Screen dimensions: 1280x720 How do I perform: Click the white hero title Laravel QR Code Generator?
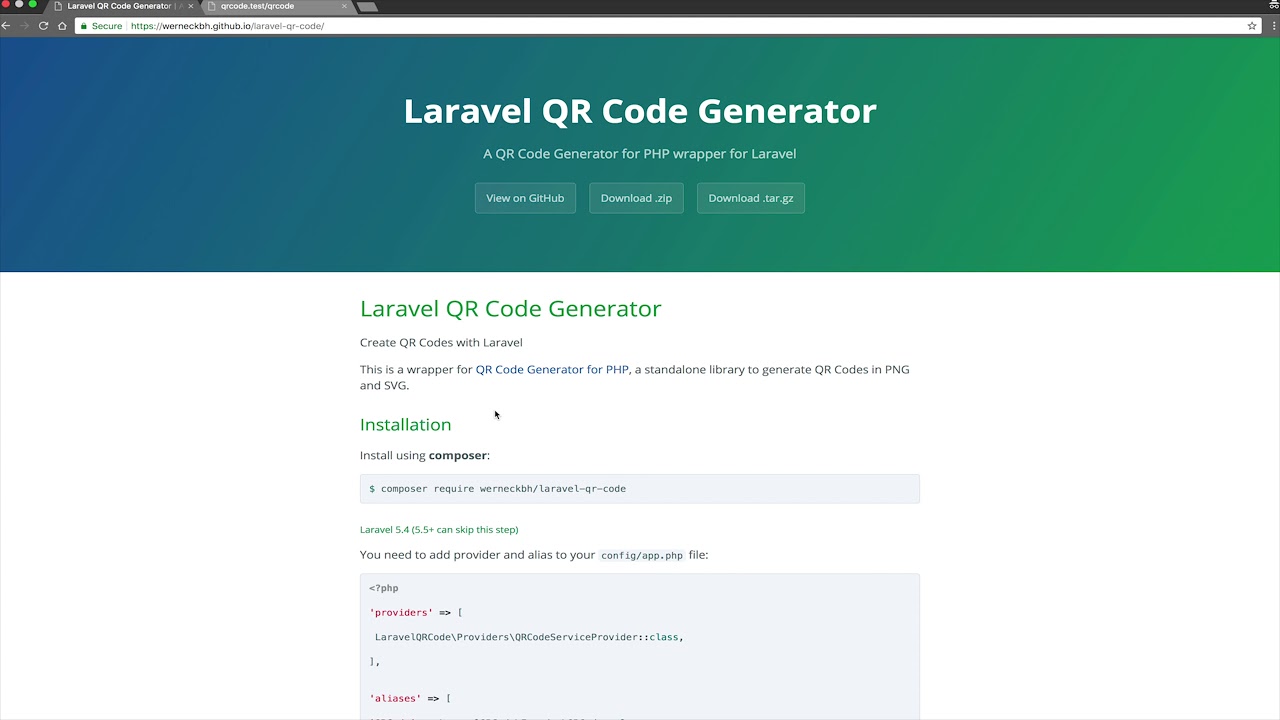pyautogui.click(x=640, y=110)
